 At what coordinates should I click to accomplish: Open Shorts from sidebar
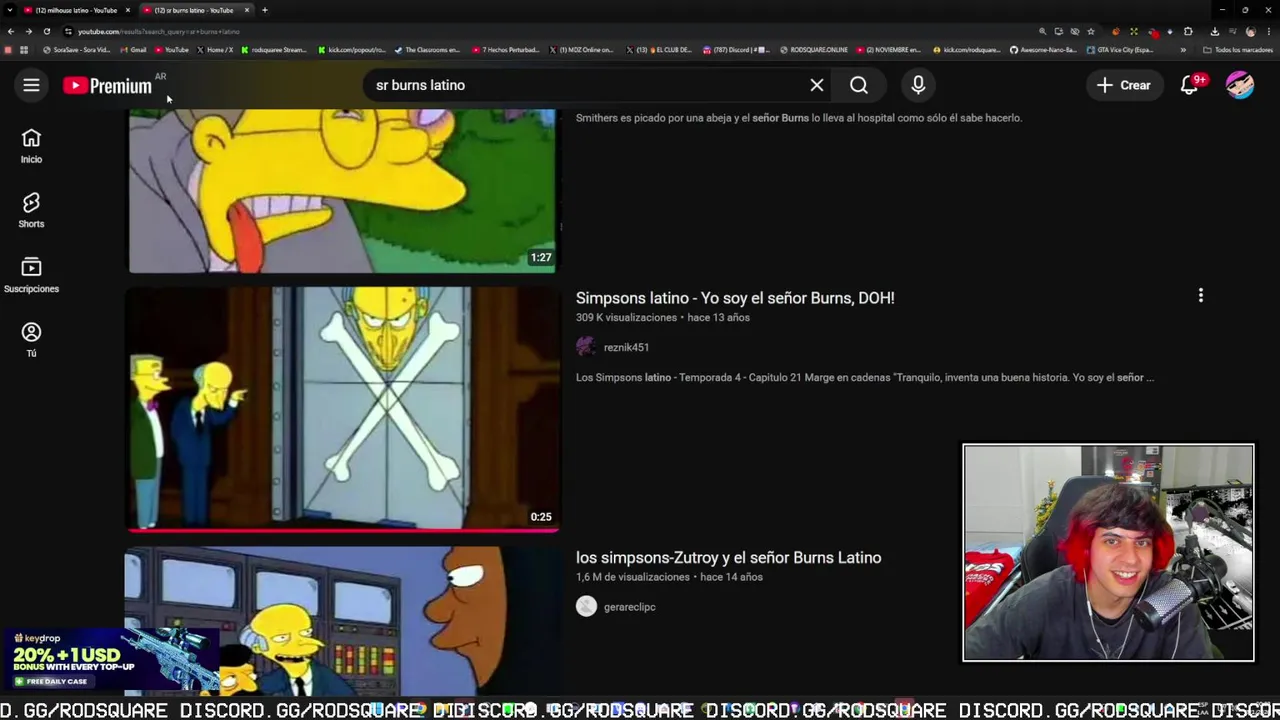31,211
